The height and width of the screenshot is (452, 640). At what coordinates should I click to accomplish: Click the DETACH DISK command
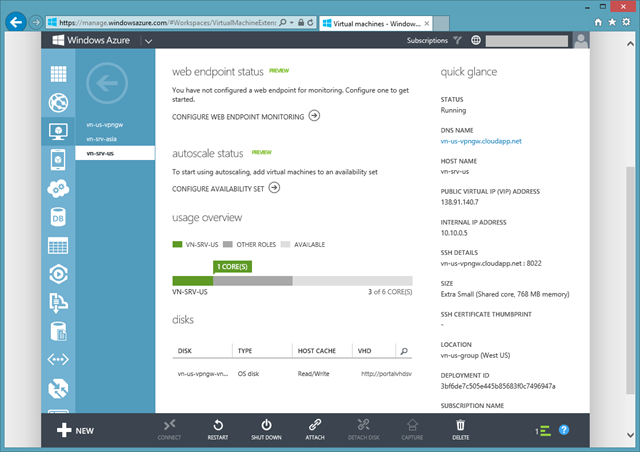363,430
